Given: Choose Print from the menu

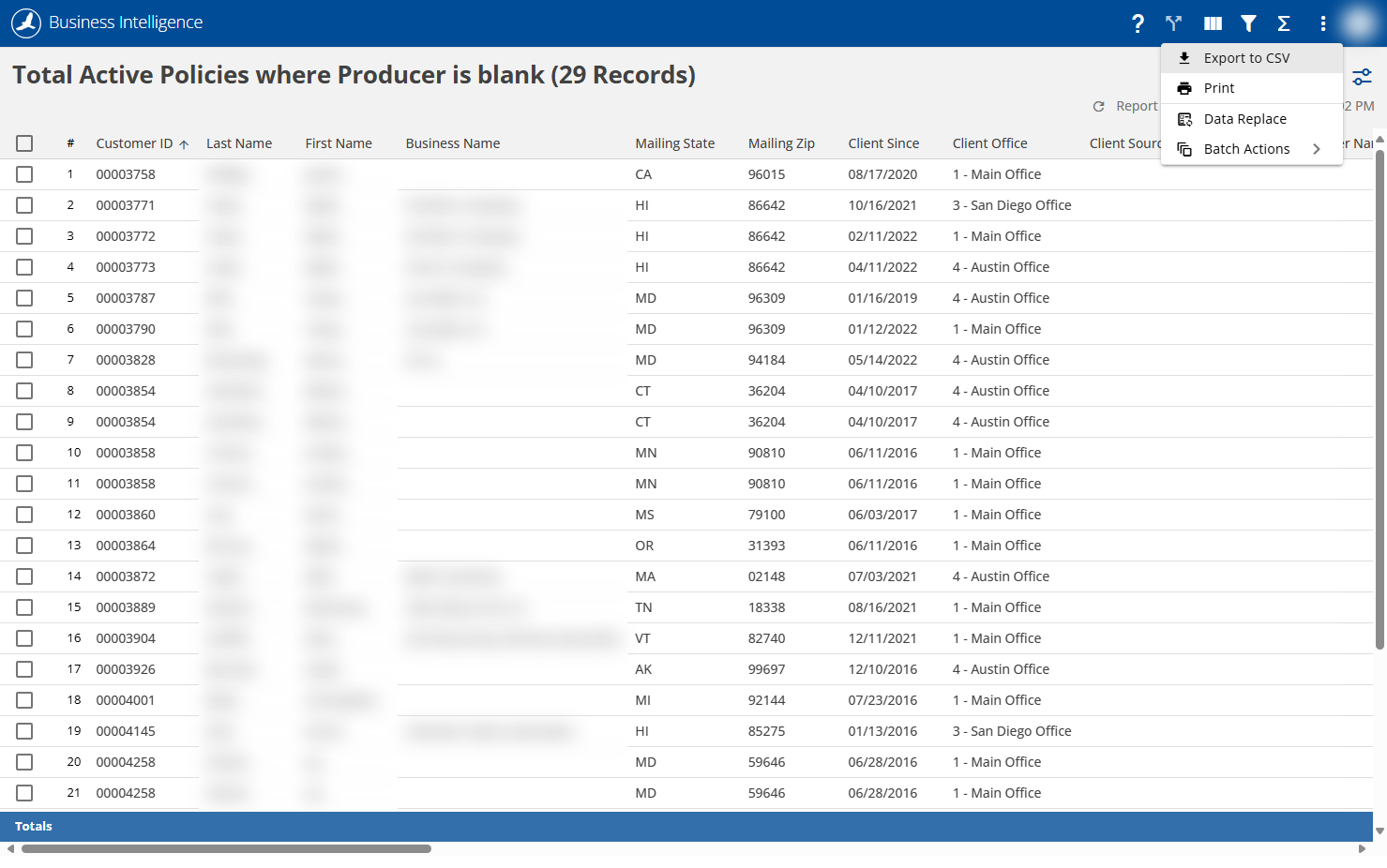Looking at the screenshot, I should [1252, 88].
